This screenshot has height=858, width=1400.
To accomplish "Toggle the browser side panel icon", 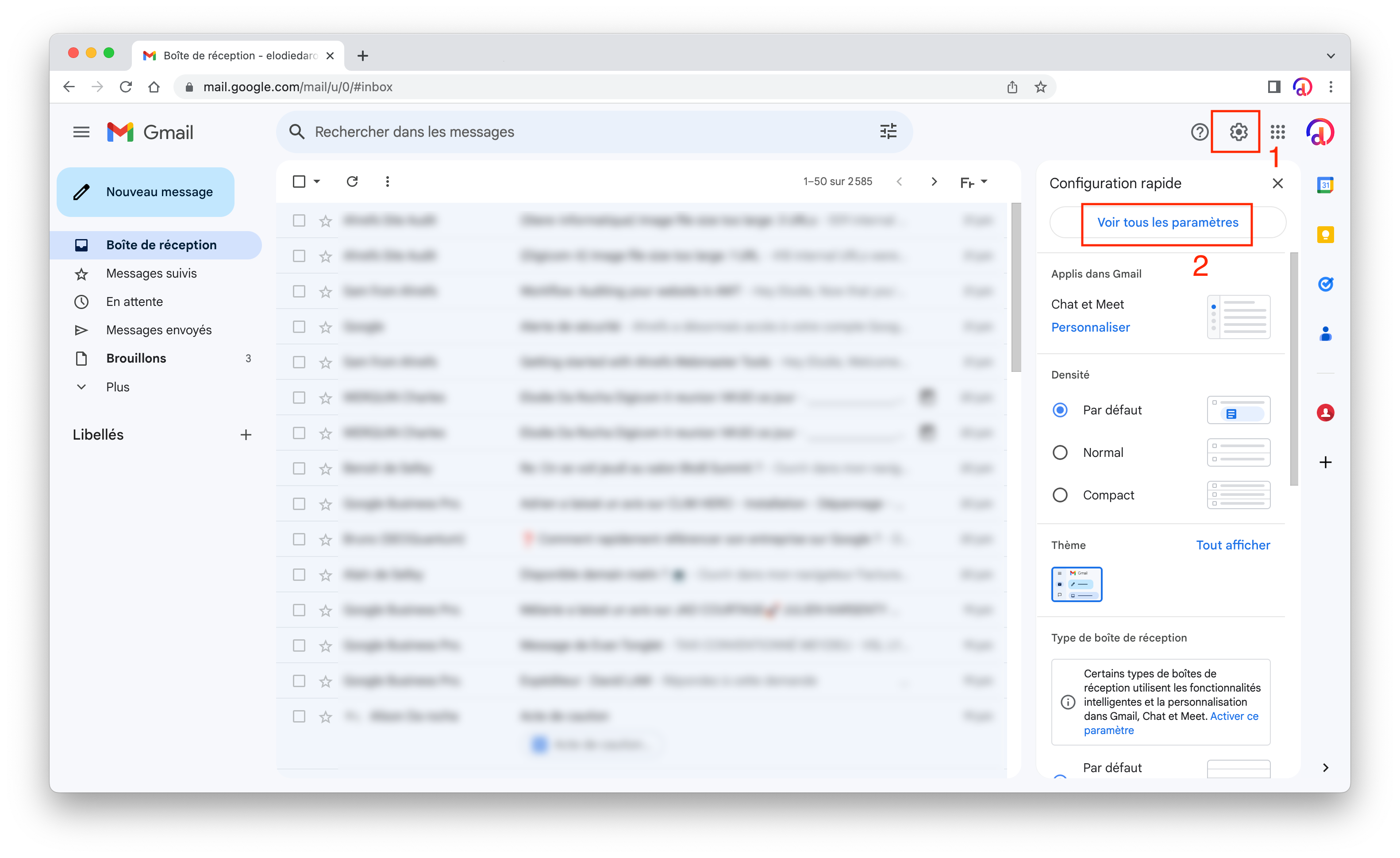I will coord(1273,86).
